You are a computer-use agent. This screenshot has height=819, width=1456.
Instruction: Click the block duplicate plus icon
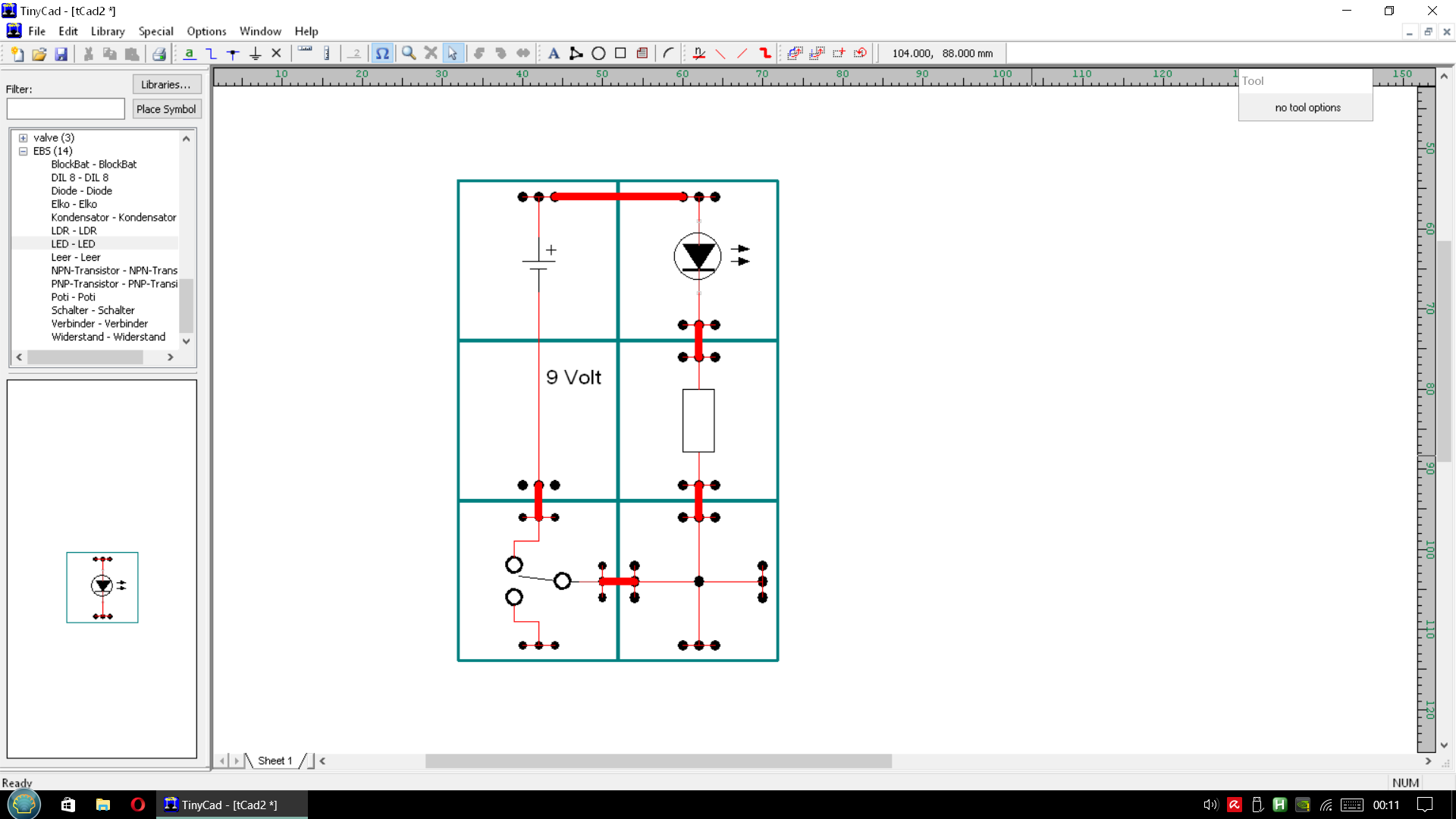tap(839, 54)
